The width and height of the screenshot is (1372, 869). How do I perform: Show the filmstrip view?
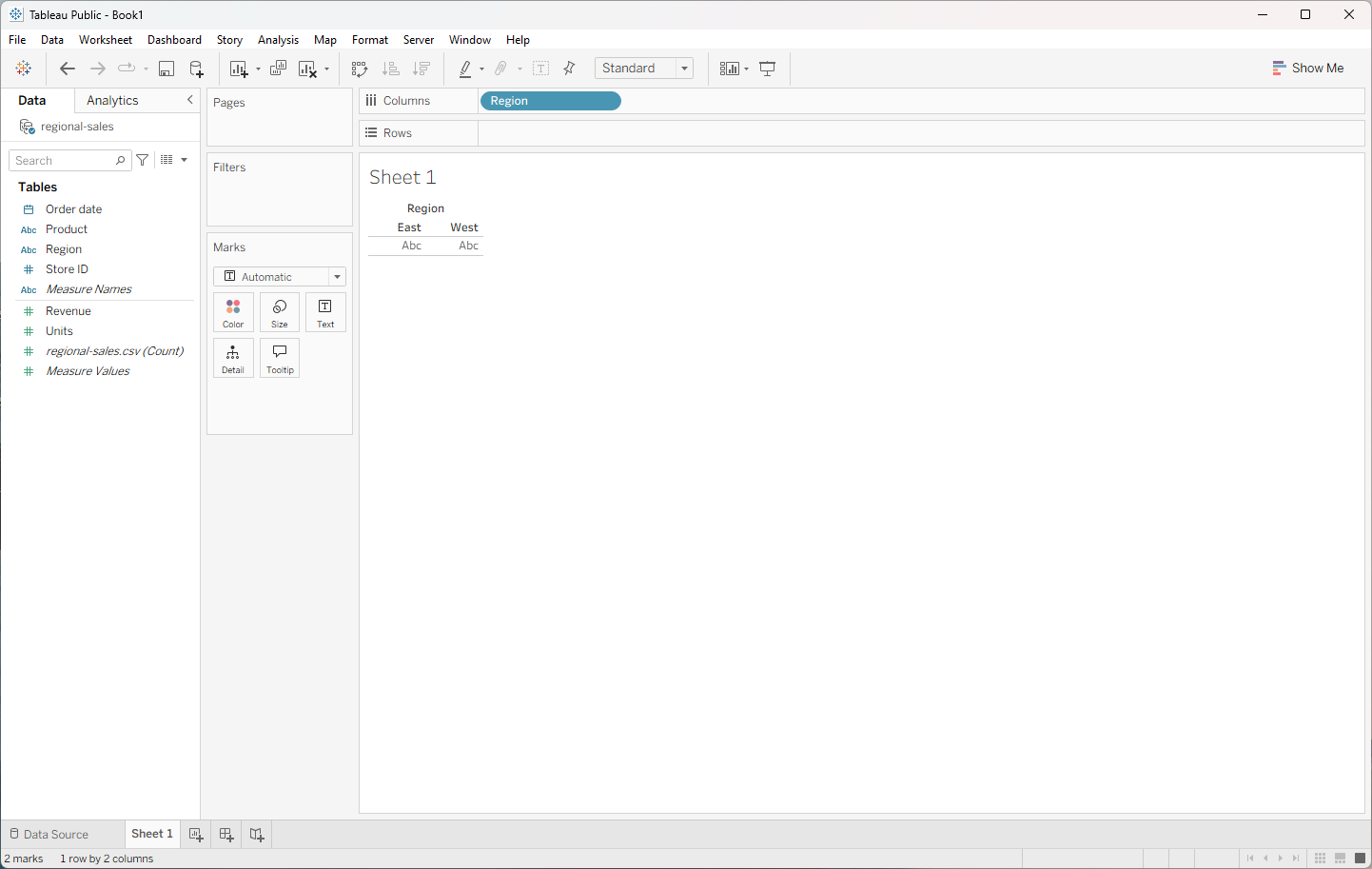(1340, 858)
